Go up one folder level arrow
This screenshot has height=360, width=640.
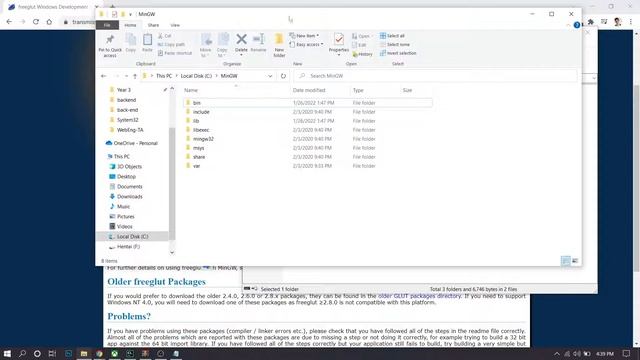point(135,76)
